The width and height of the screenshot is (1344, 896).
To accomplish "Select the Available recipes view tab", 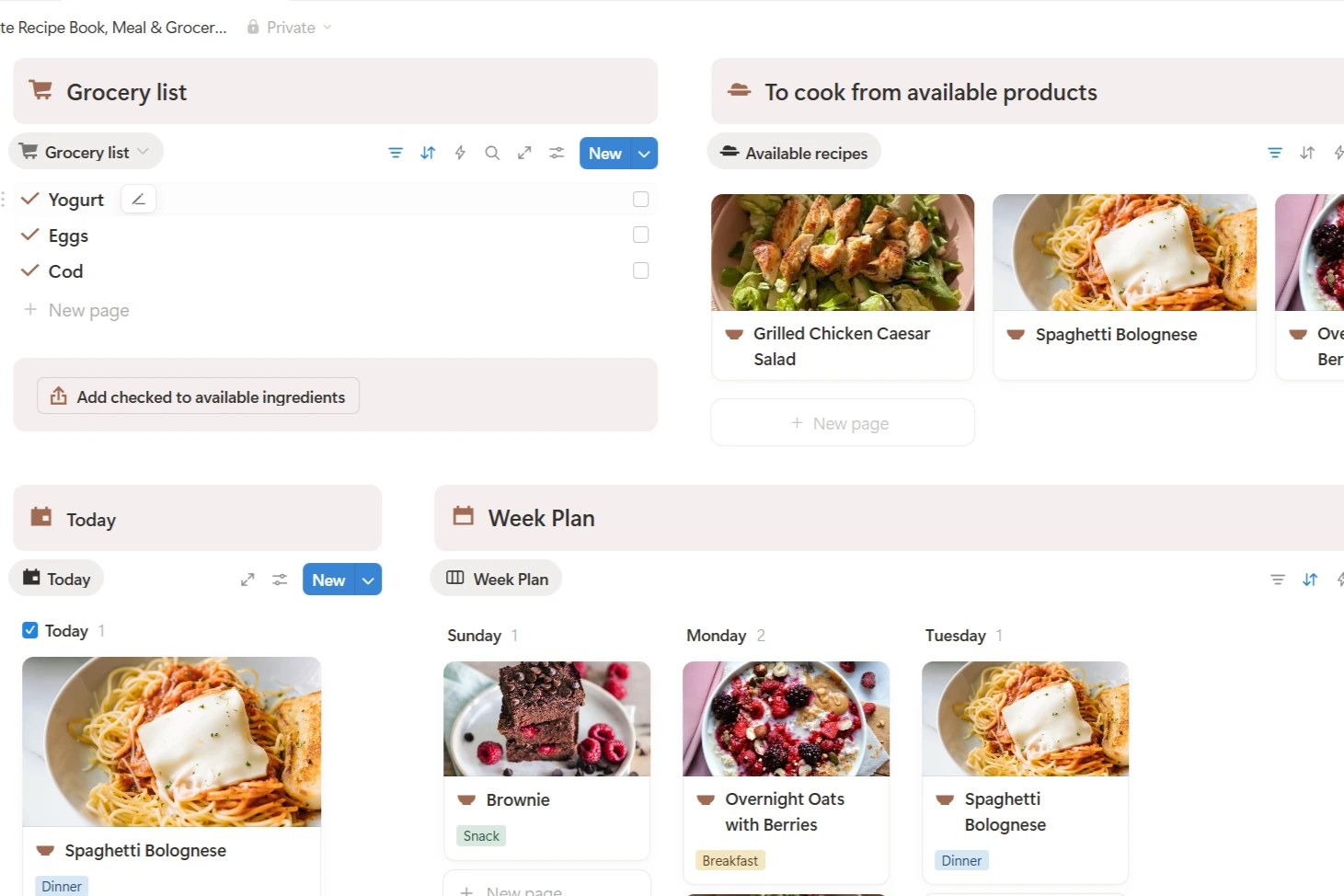I will (x=794, y=153).
